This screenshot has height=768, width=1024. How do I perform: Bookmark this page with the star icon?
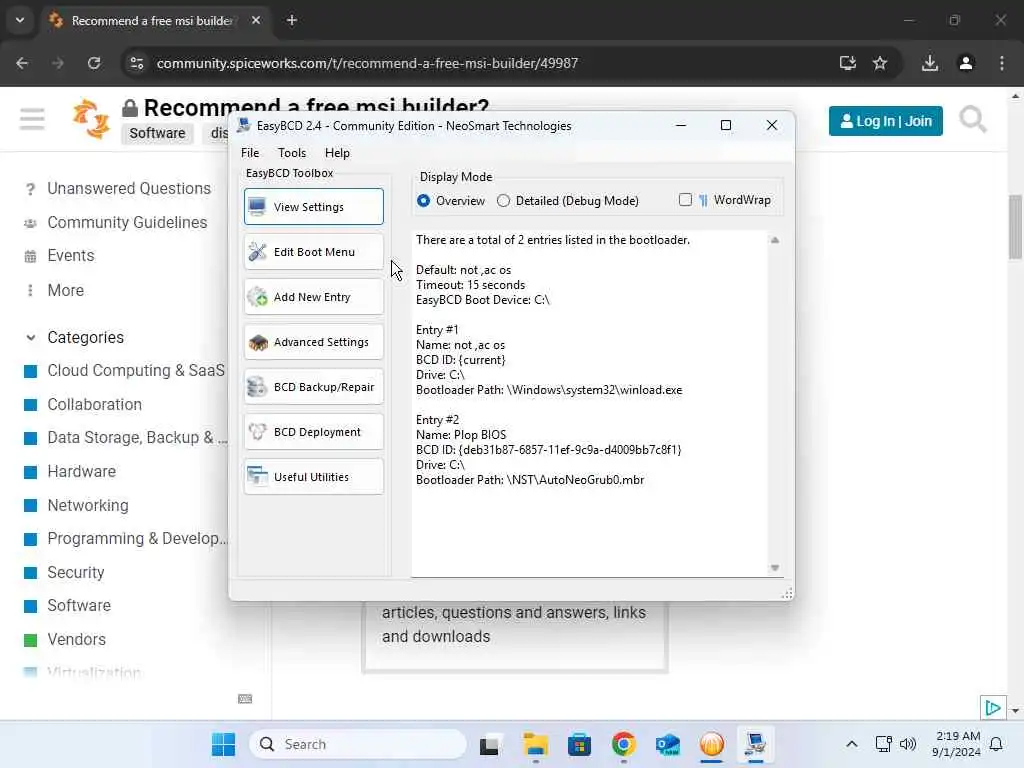(880, 63)
